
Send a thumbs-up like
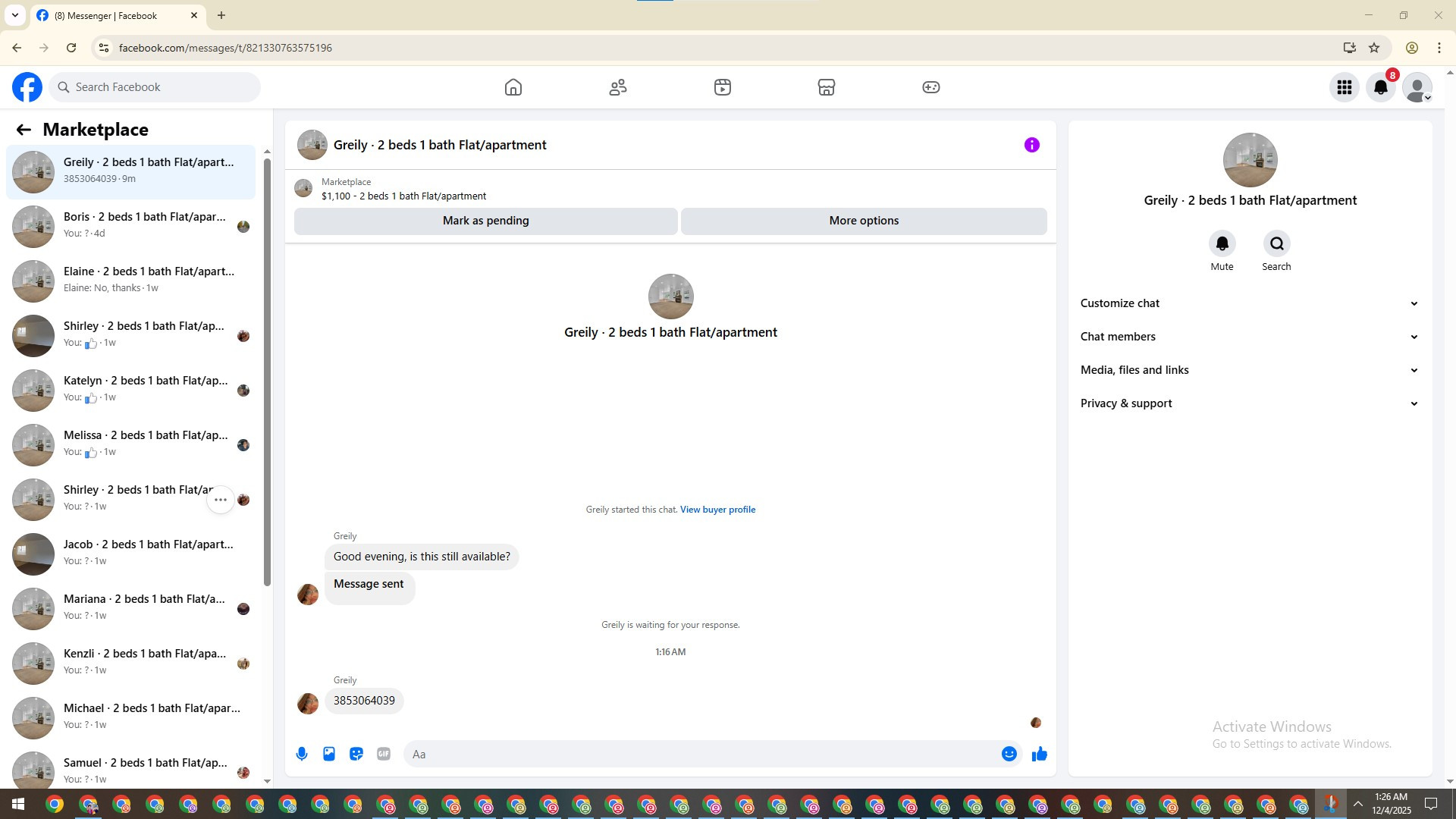[x=1039, y=754]
